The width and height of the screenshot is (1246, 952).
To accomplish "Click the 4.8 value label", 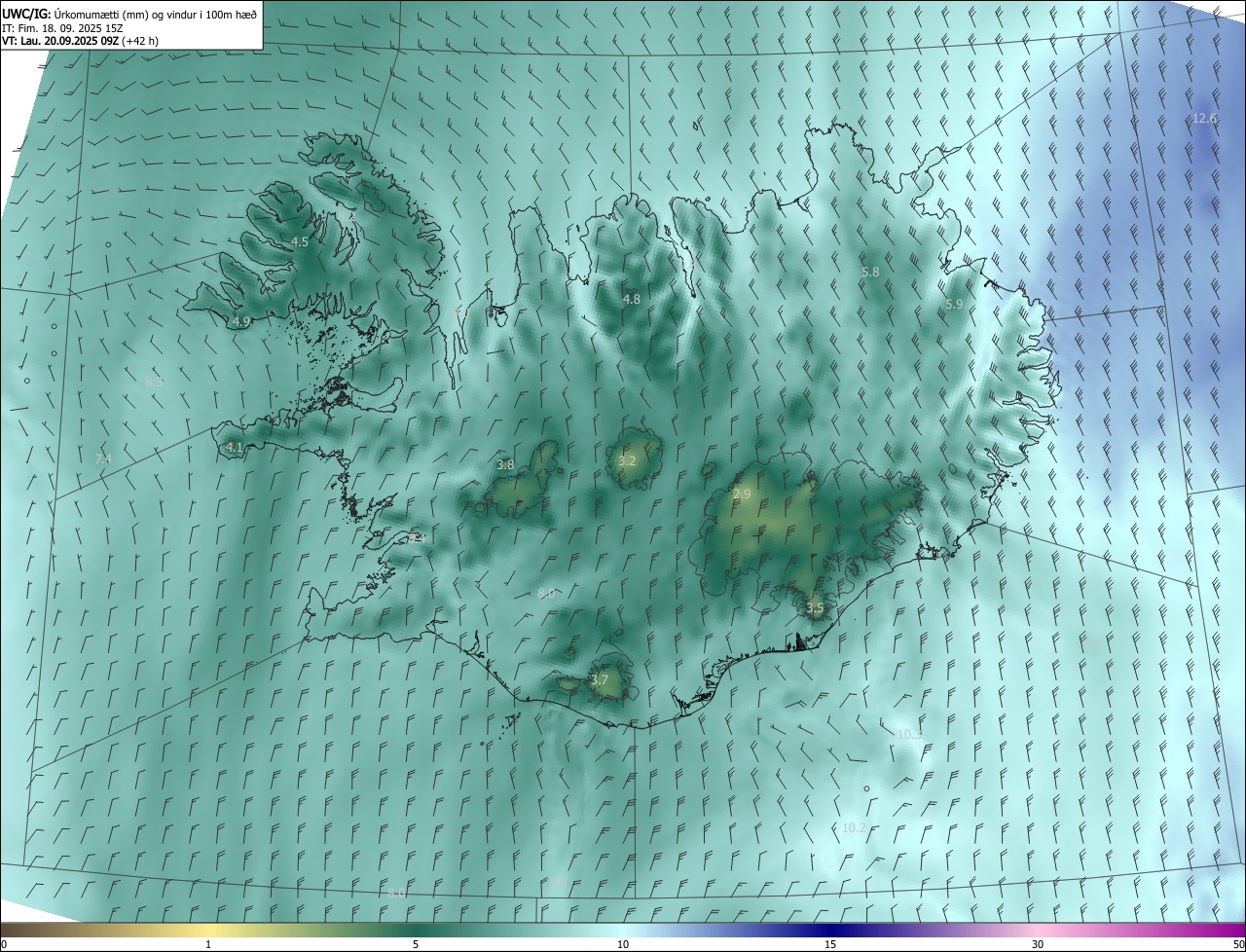I will click(x=632, y=299).
